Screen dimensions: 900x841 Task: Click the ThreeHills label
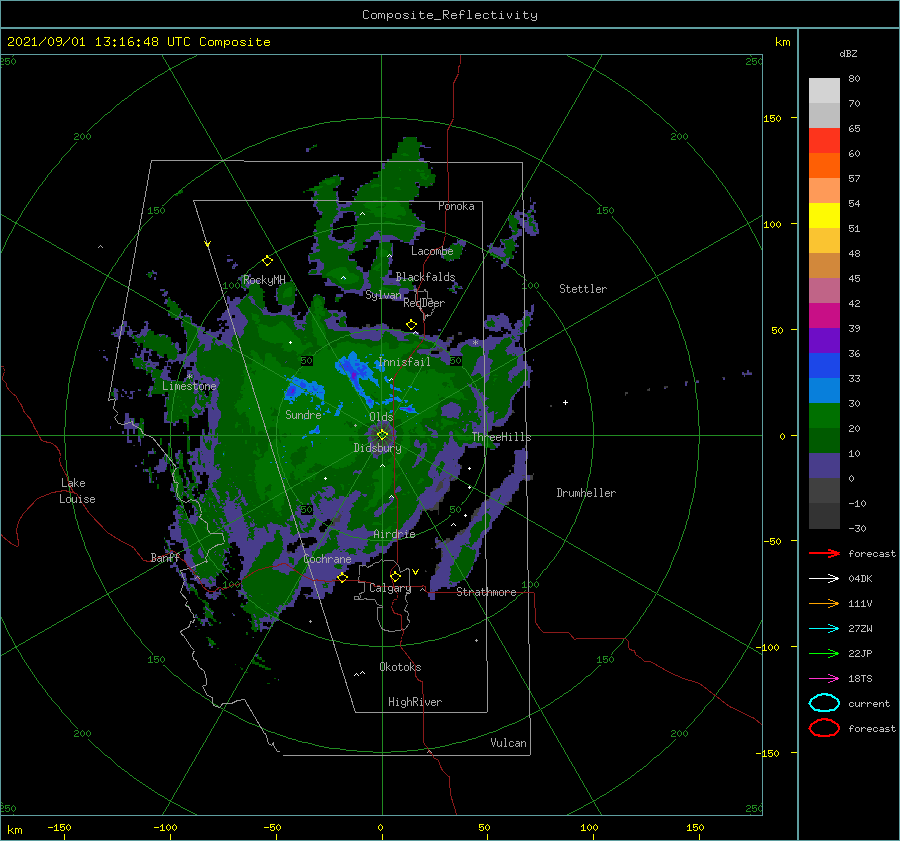[x=502, y=437]
